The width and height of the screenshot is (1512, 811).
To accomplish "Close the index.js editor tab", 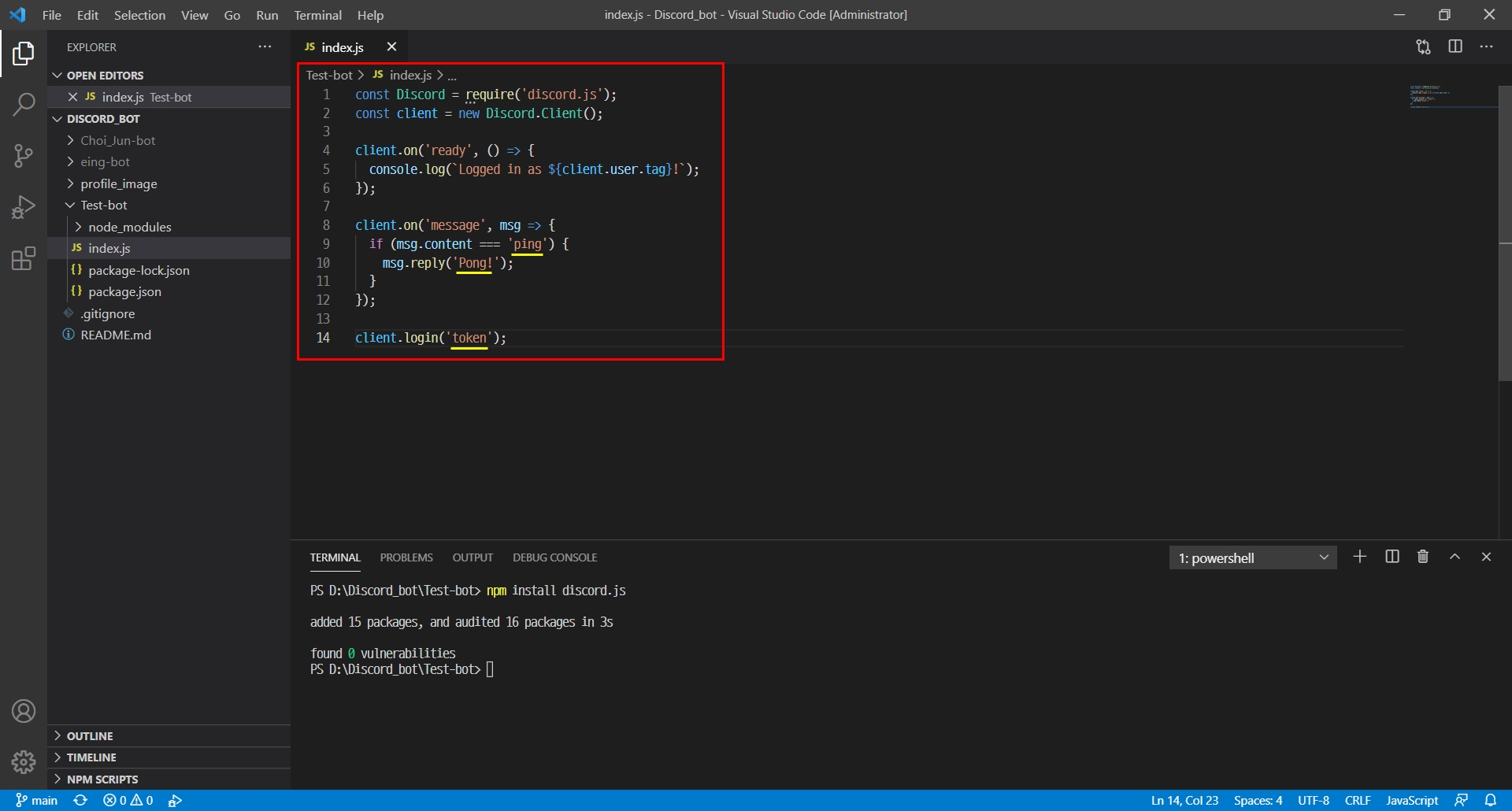I will click(x=391, y=46).
